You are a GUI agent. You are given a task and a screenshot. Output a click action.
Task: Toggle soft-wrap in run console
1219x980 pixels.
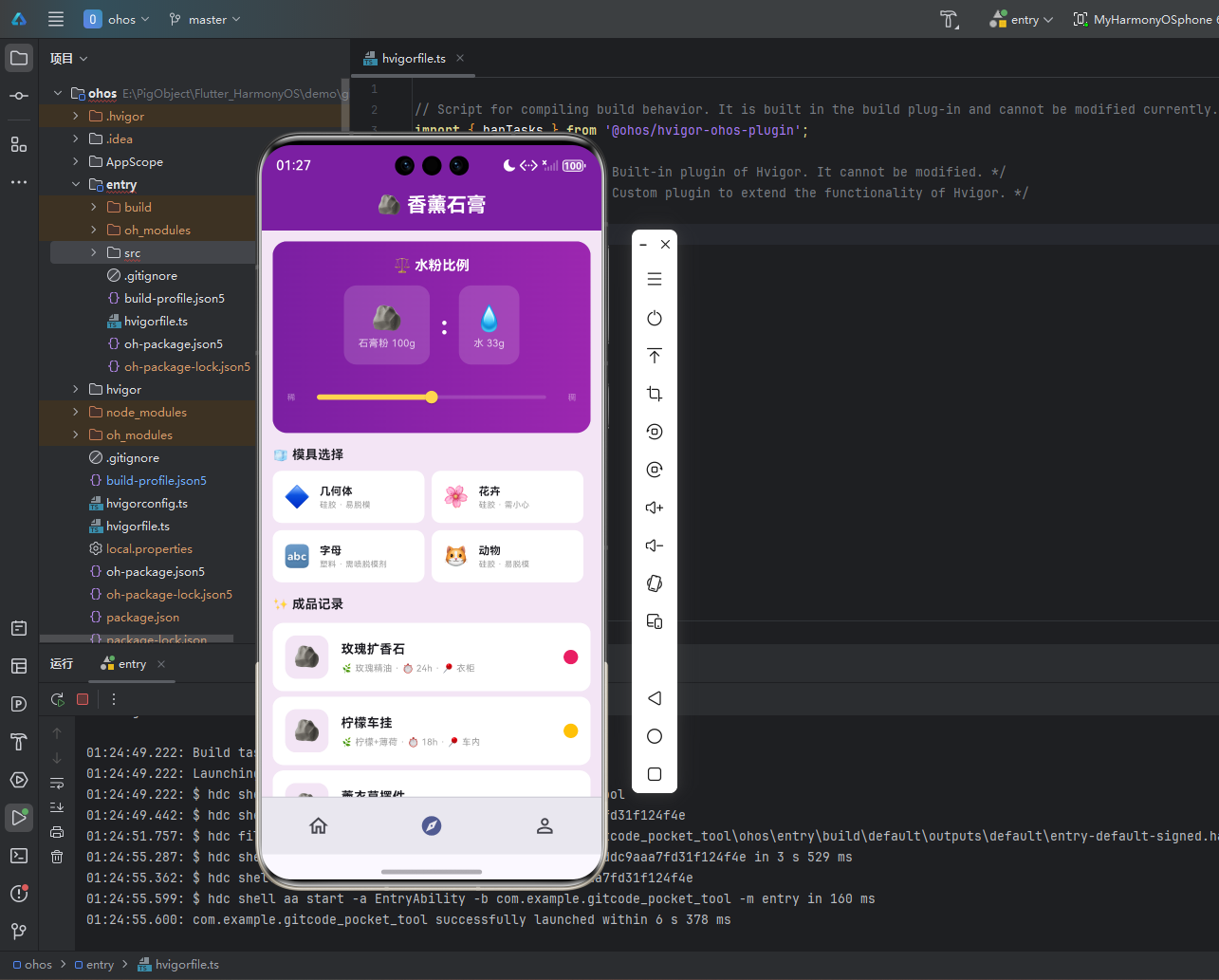57,783
